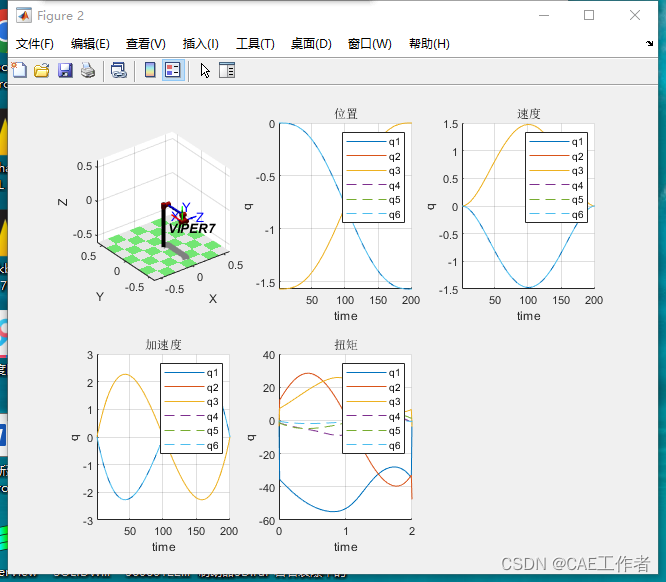
Task: Open the 窗口(W) menu
Action: (x=370, y=44)
